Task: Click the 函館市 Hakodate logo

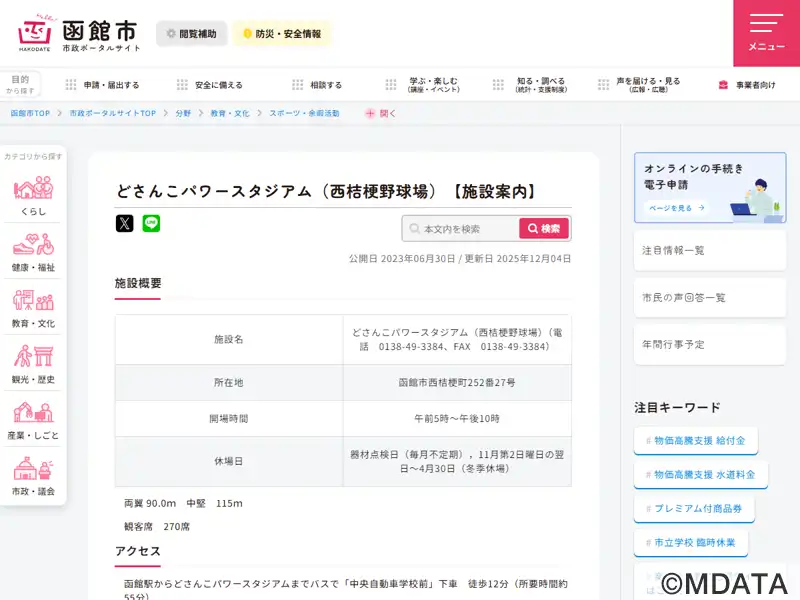Action: [79, 34]
